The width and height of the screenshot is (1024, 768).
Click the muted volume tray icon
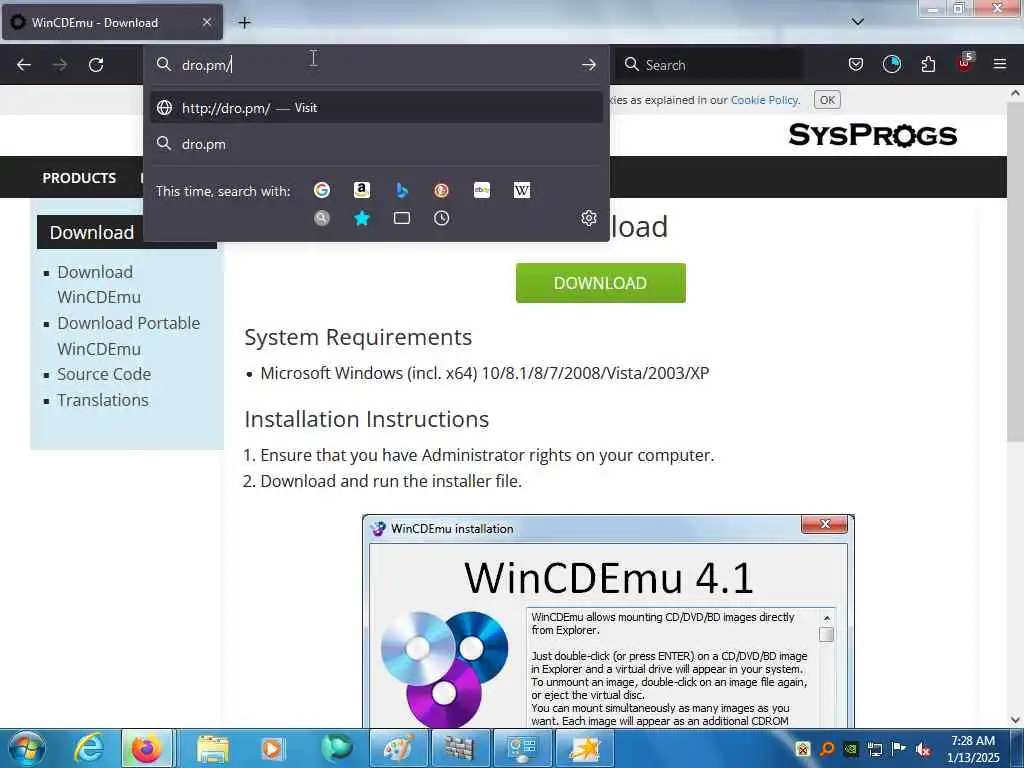pos(923,749)
